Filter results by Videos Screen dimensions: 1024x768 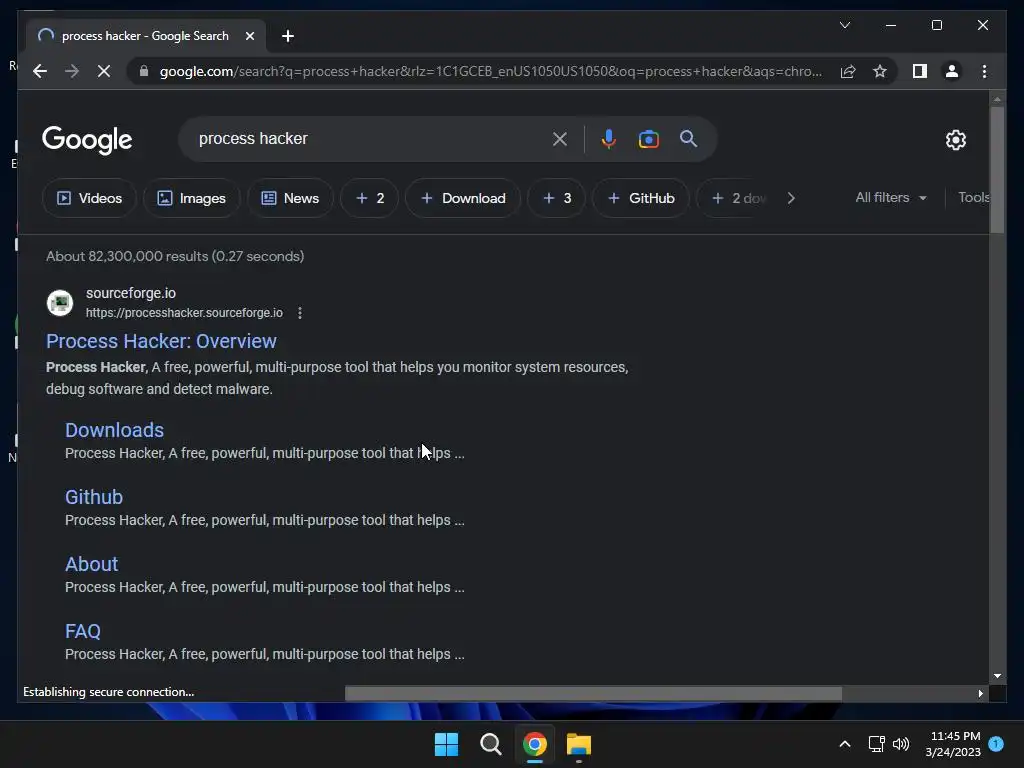click(89, 198)
